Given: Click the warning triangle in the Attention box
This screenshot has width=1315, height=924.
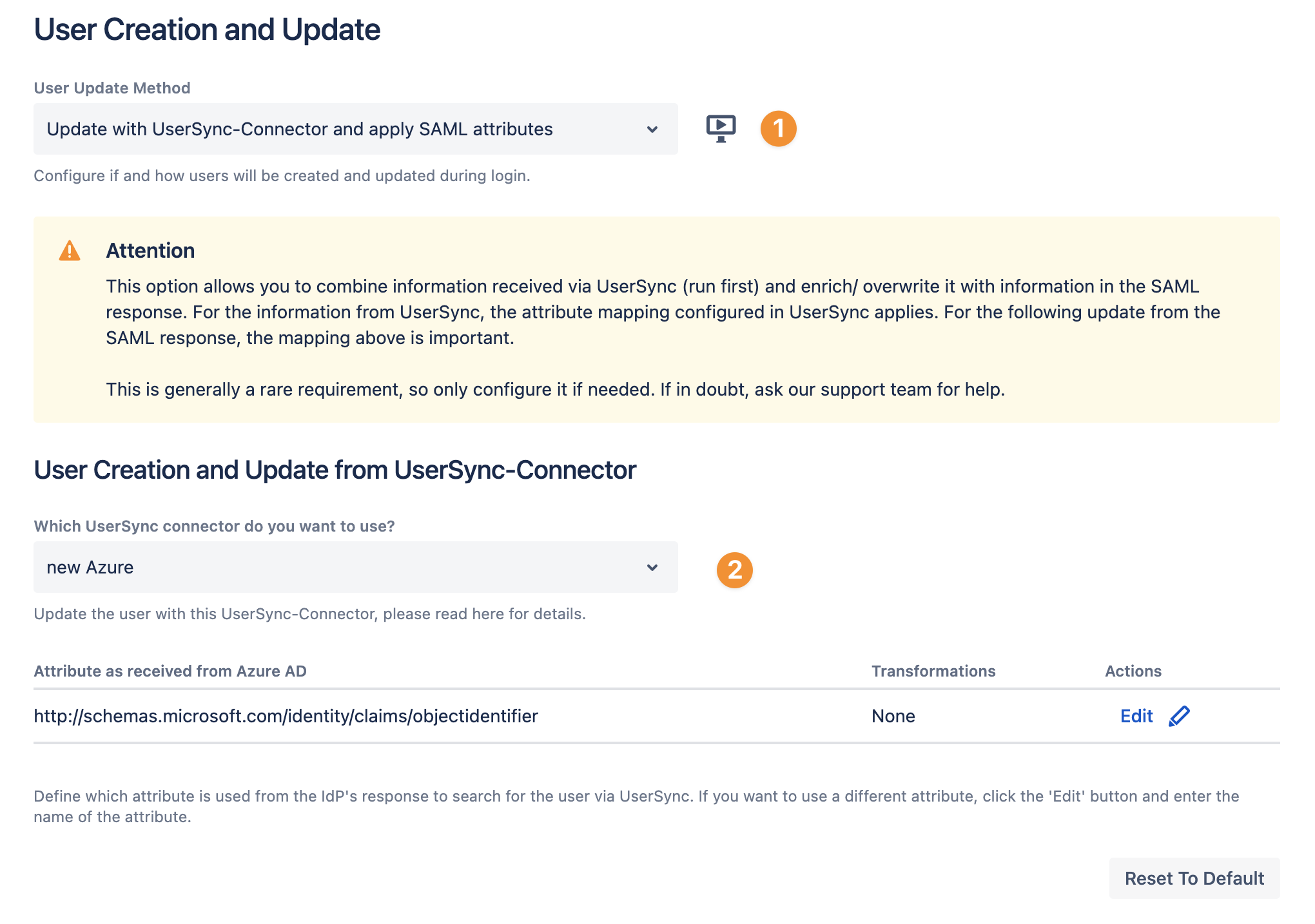Looking at the screenshot, I should coord(70,251).
